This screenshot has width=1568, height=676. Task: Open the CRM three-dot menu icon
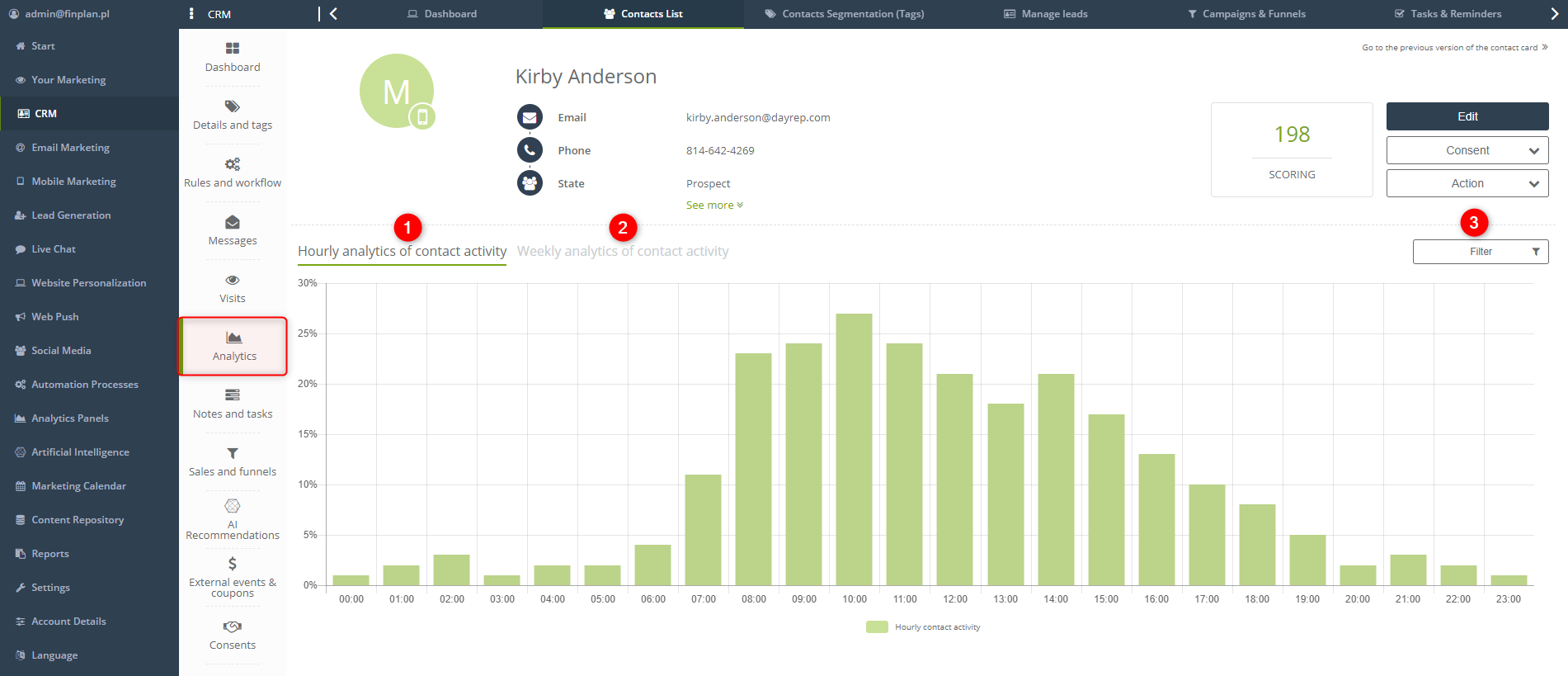coord(191,14)
